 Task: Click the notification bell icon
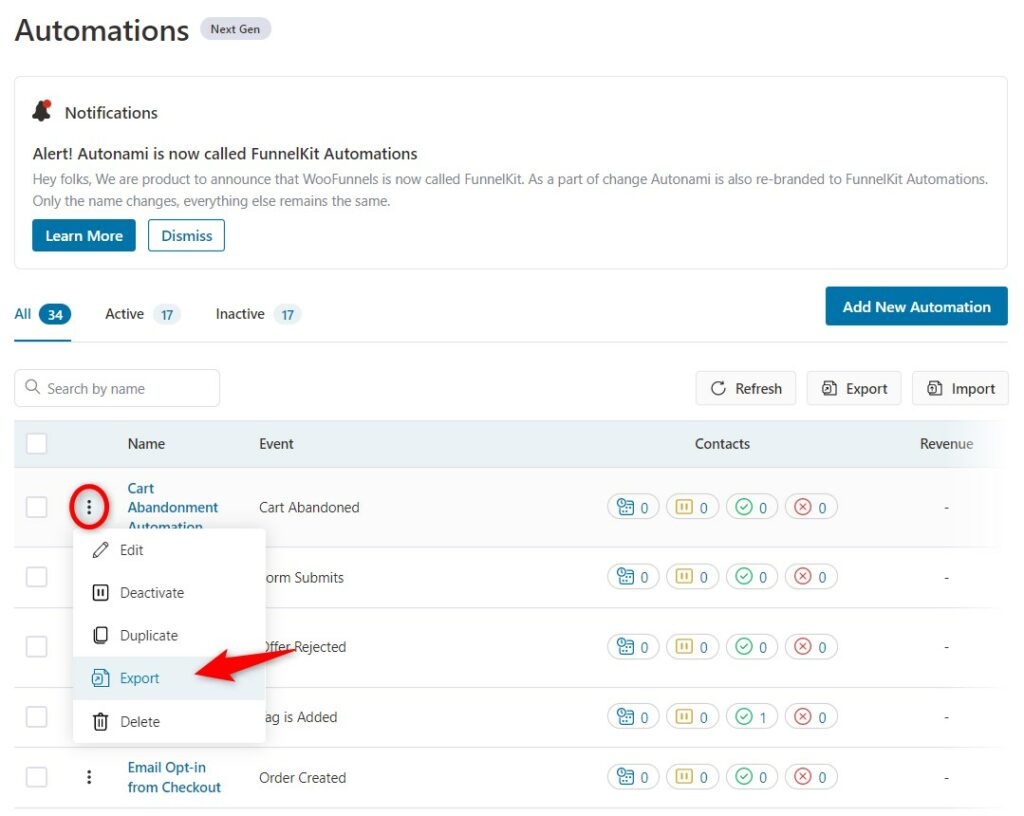42,111
